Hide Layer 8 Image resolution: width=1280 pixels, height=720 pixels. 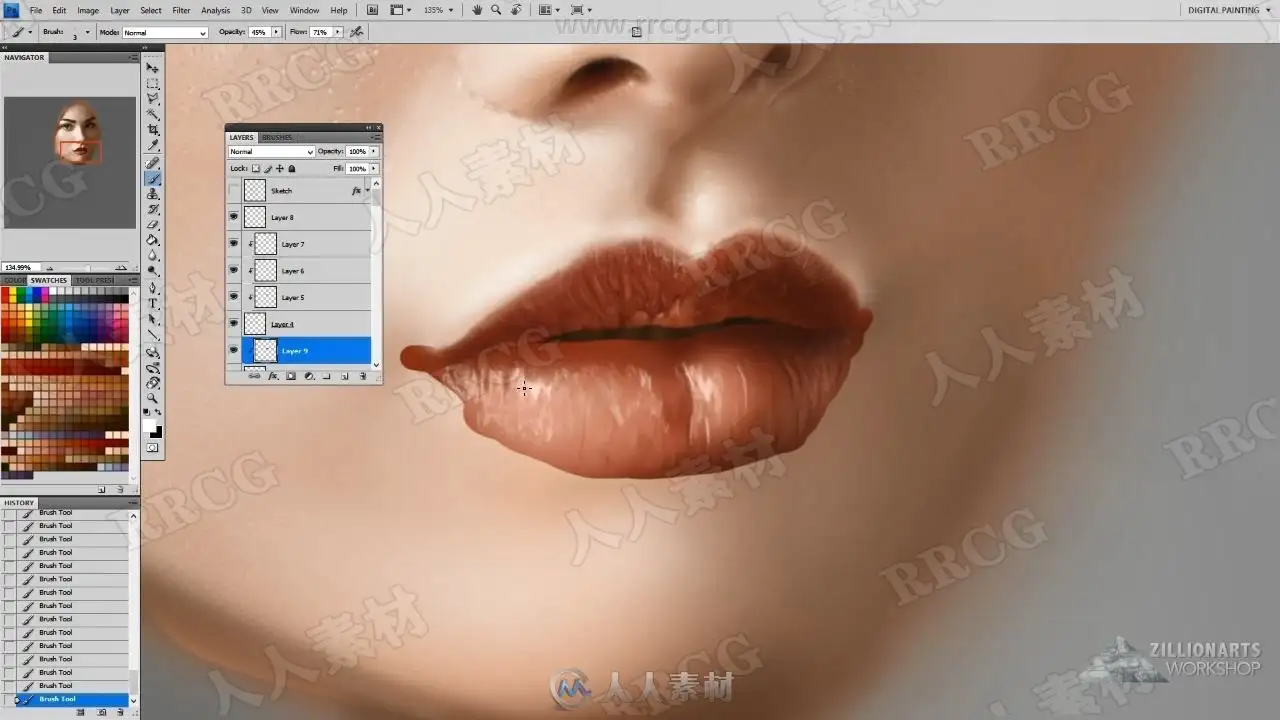pos(234,216)
